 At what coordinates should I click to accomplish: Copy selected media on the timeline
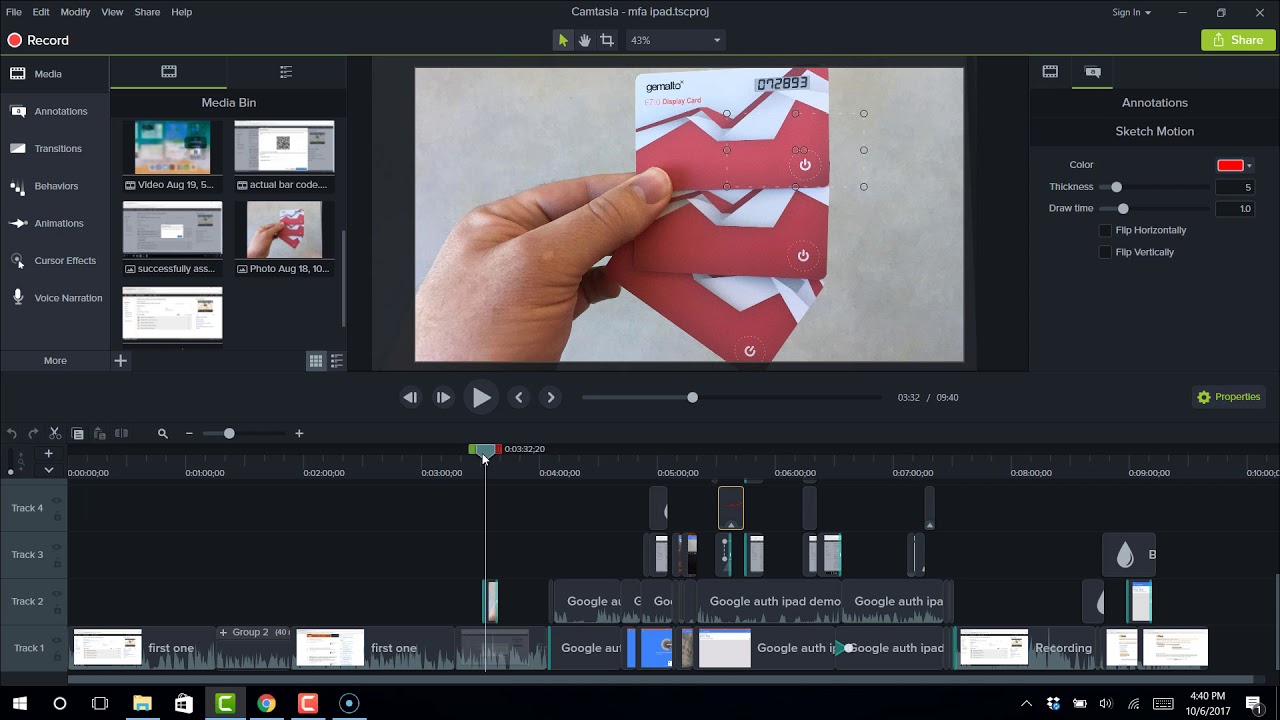click(x=77, y=433)
